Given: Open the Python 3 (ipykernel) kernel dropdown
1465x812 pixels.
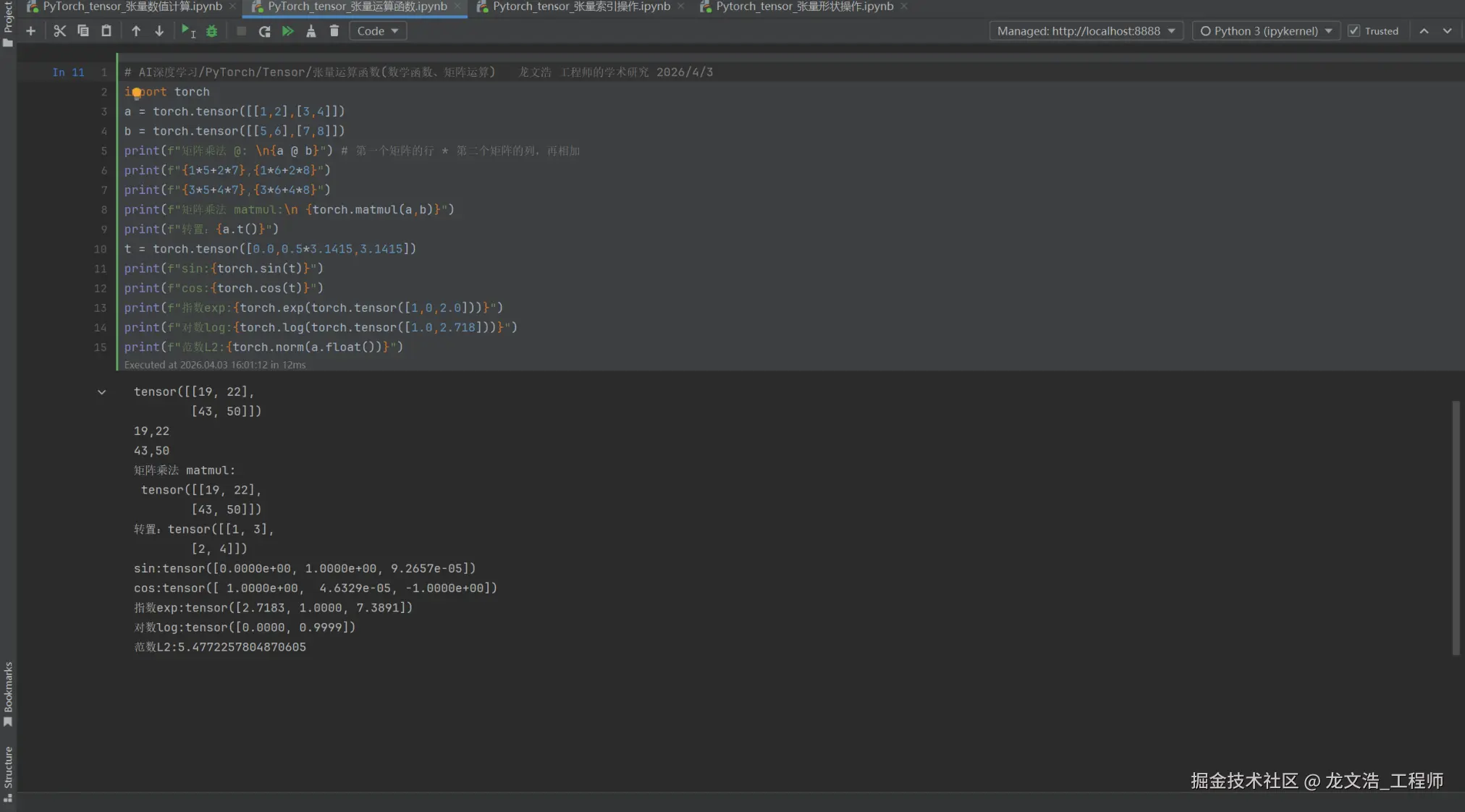Looking at the screenshot, I should tap(1265, 31).
